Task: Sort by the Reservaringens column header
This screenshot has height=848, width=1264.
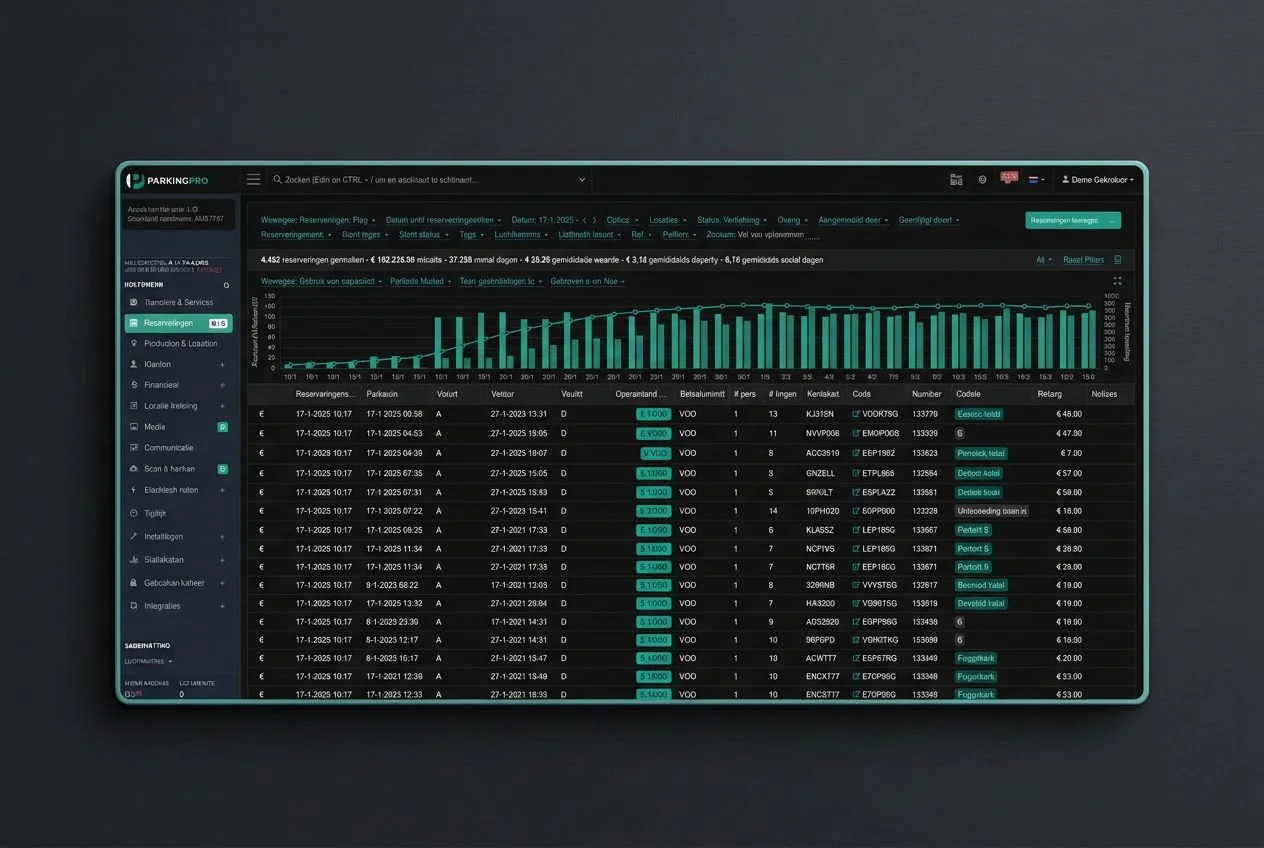Action: point(325,394)
